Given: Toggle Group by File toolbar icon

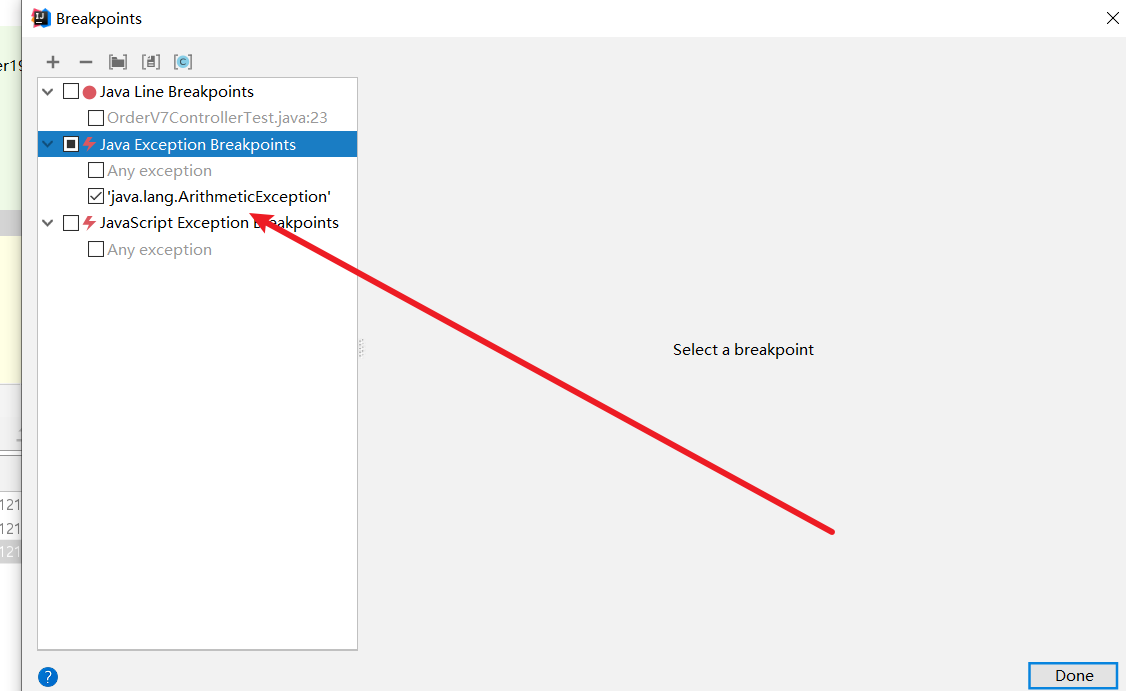Looking at the screenshot, I should click(x=151, y=62).
